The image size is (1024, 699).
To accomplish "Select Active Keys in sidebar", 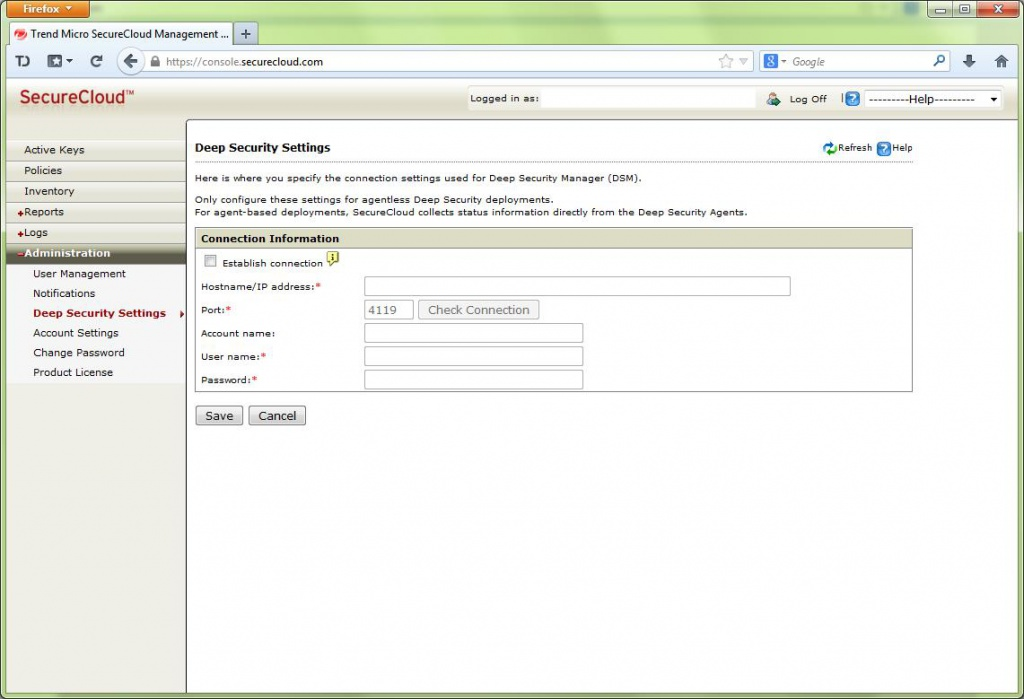I will pyautogui.click(x=54, y=150).
